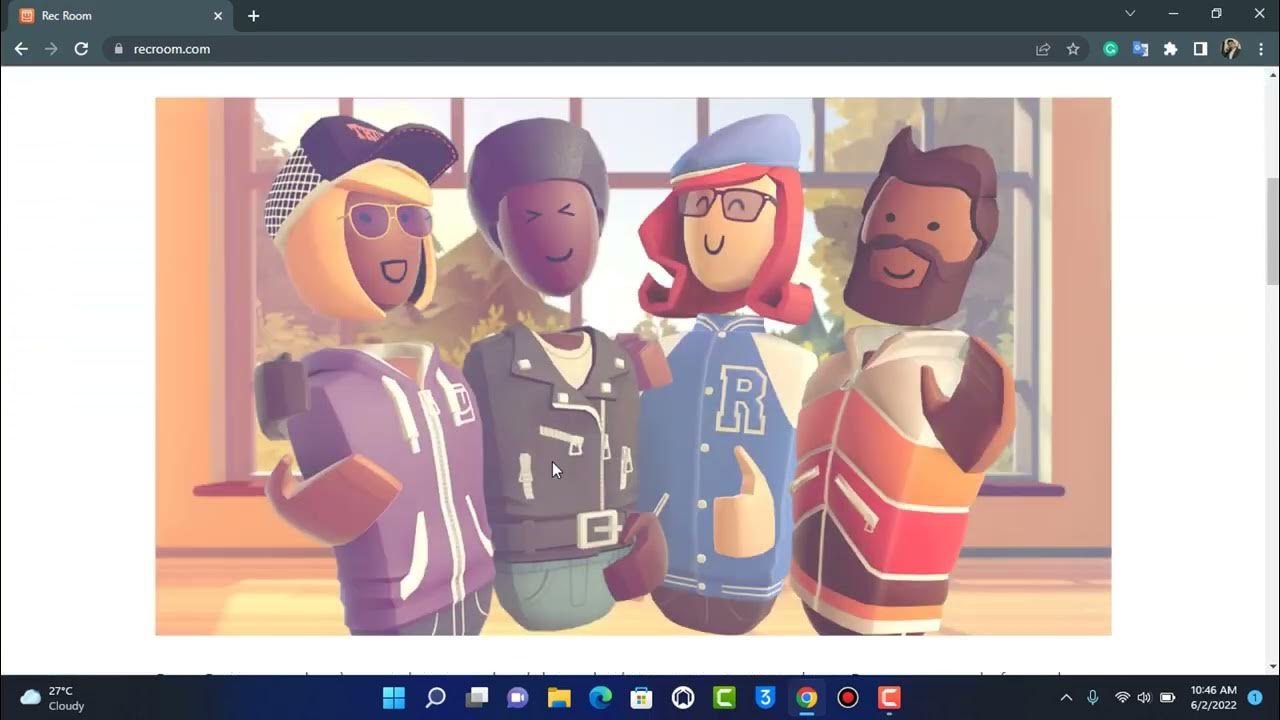
Task: Open the Chrome profile avatar
Action: (x=1231, y=49)
